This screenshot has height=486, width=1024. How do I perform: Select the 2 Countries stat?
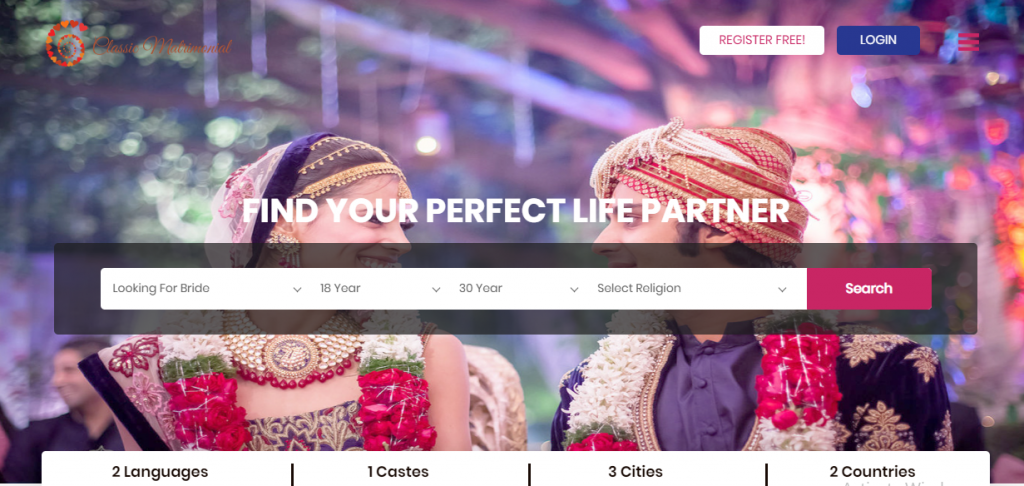pyautogui.click(x=872, y=472)
